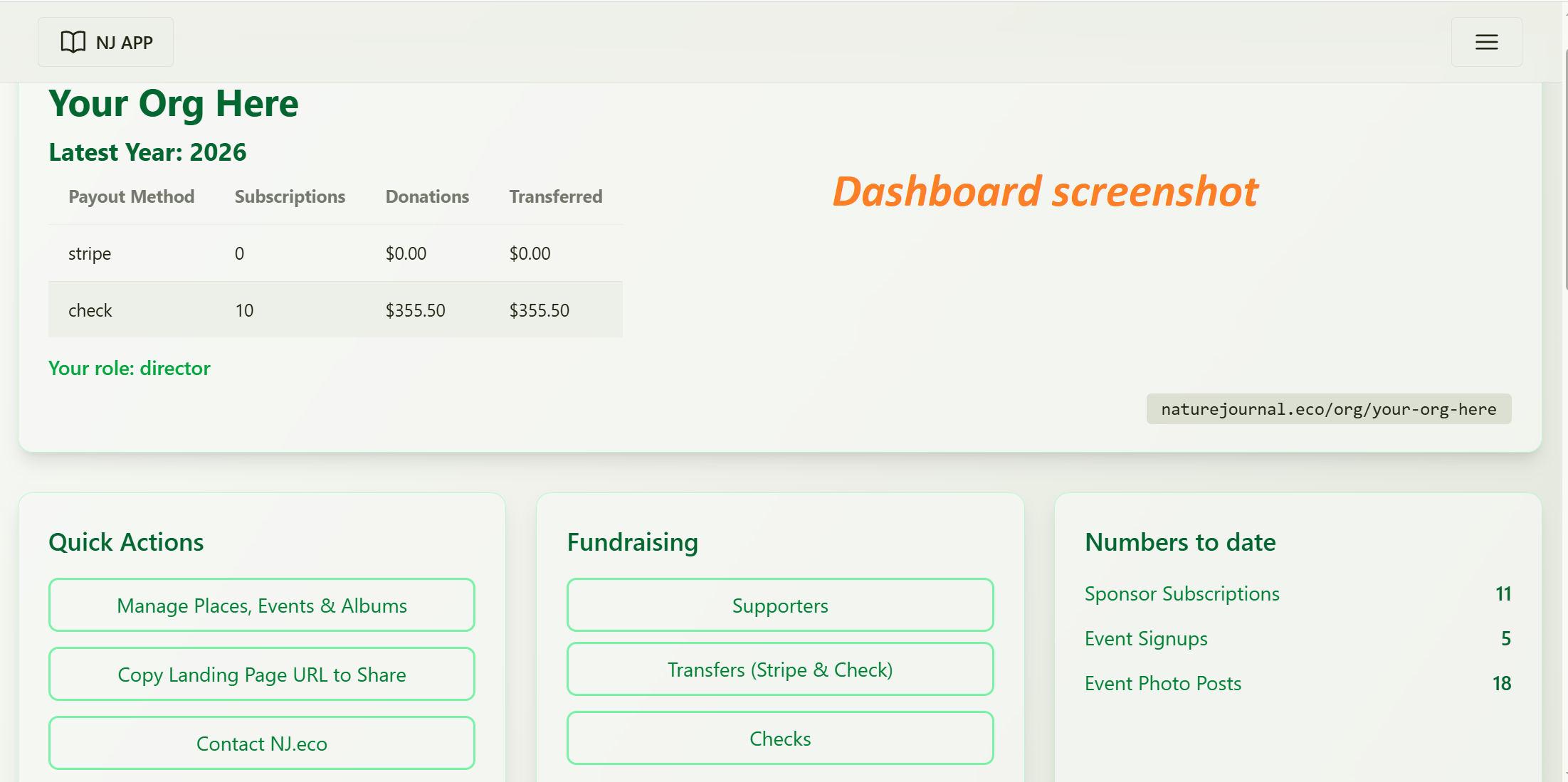Screen dimensions: 1568x782
Task: Click the Event Signups row
Action: pyautogui.click(x=1146, y=638)
